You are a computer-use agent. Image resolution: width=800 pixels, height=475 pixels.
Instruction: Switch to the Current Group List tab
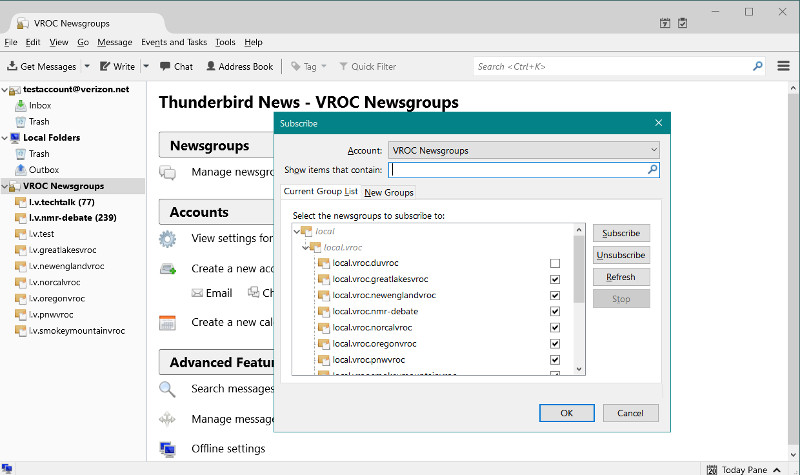[320, 191]
